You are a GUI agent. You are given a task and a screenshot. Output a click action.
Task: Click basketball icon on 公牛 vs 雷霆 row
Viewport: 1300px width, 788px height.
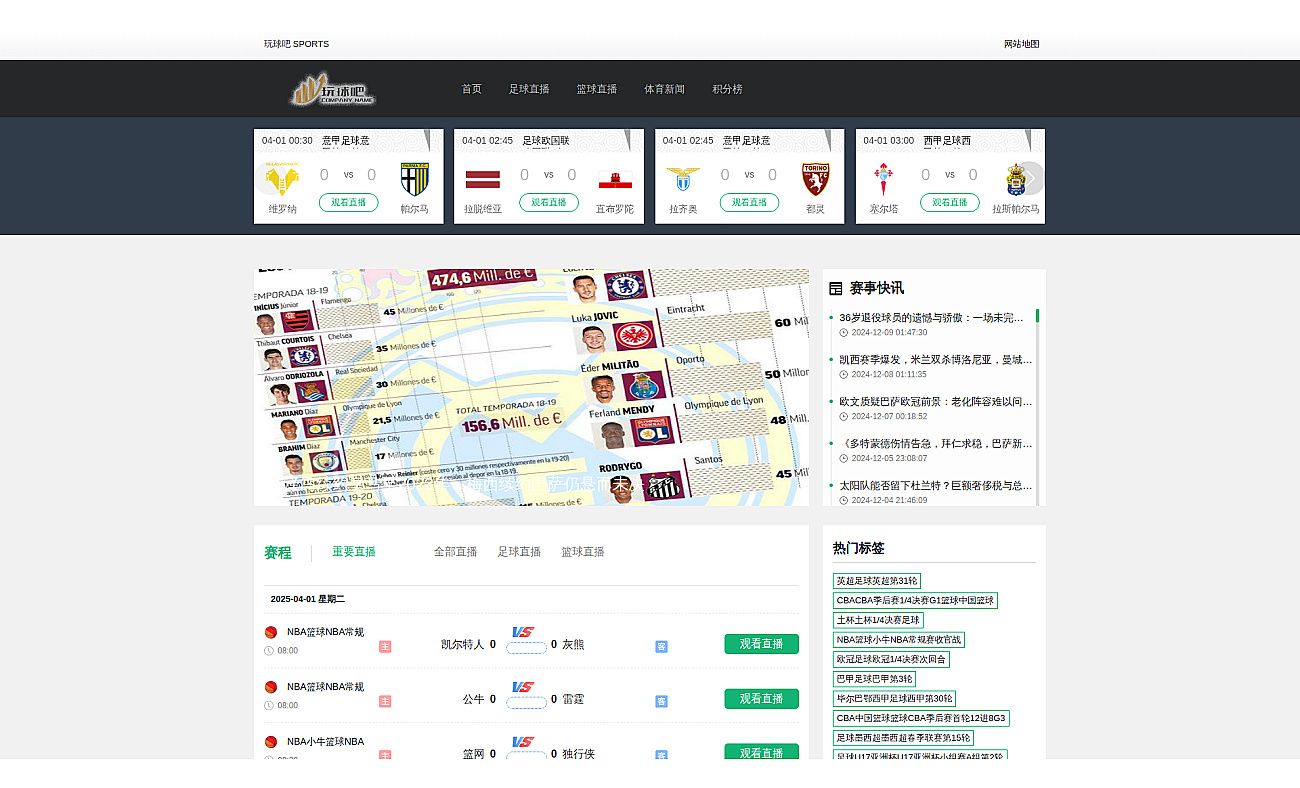[270, 687]
